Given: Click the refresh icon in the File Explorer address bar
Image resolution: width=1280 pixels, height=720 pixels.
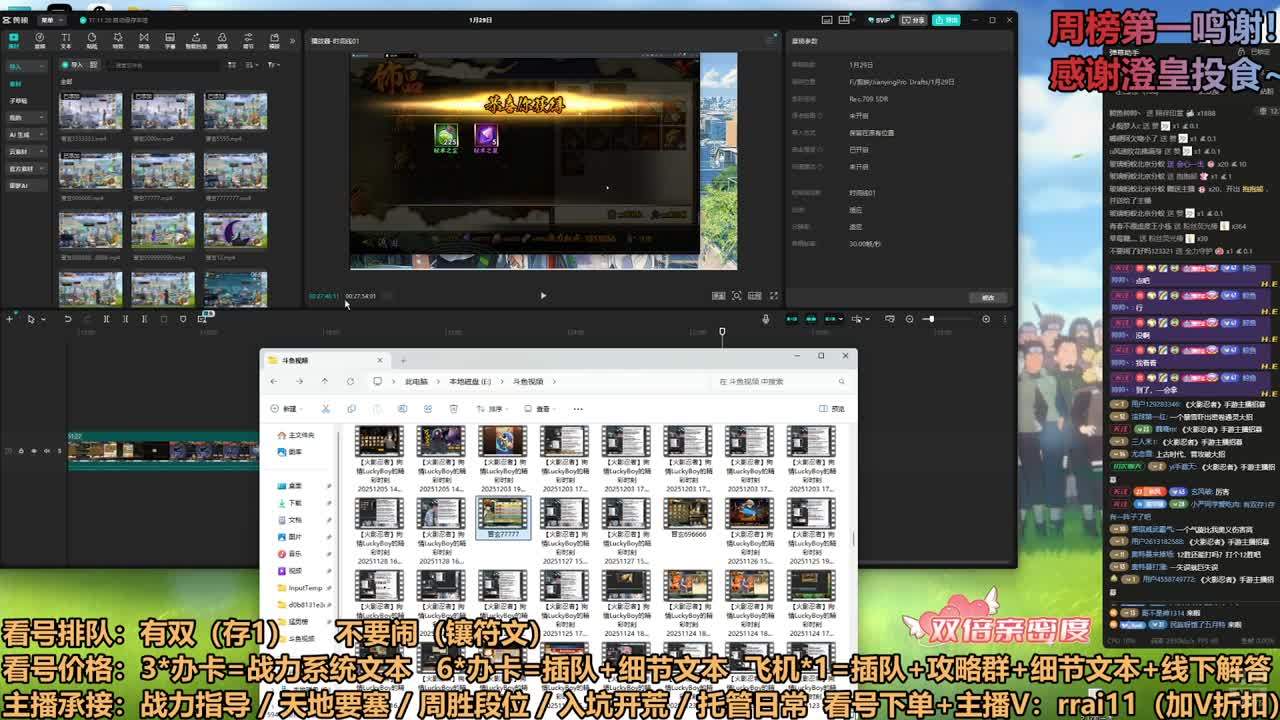Looking at the screenshot, I should pos(350,381).
